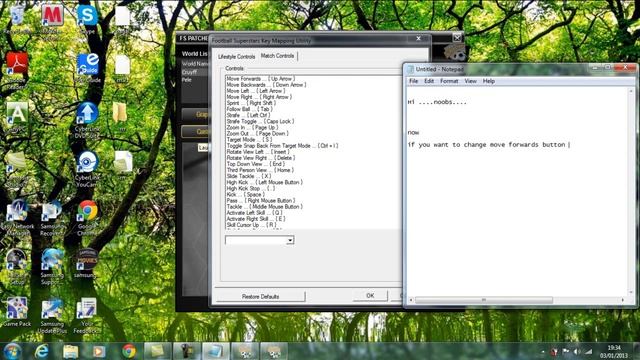
Task: Select Pele in the FS Patcher world list
Action: [x=187, y=80]
